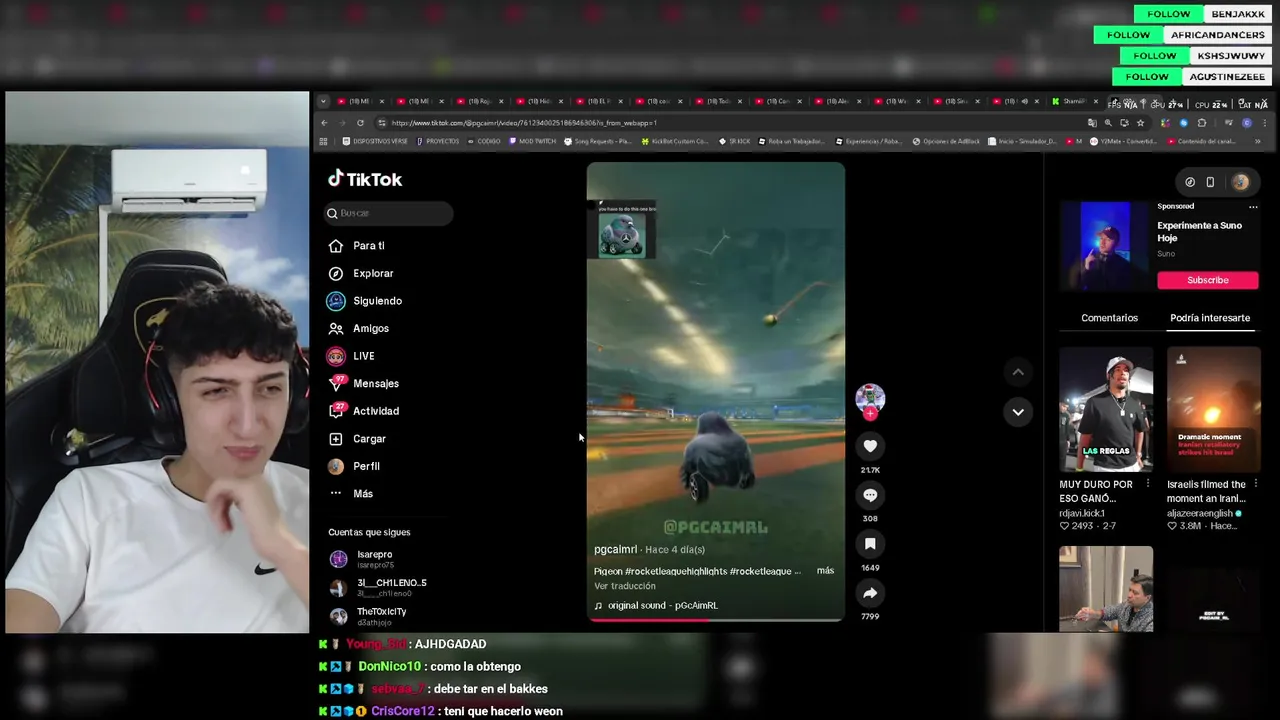The width and height of the screenshot is (1280, 720).
Task: Click Ver traducción link
Action: pyautogui.click(x=625, y=586)
